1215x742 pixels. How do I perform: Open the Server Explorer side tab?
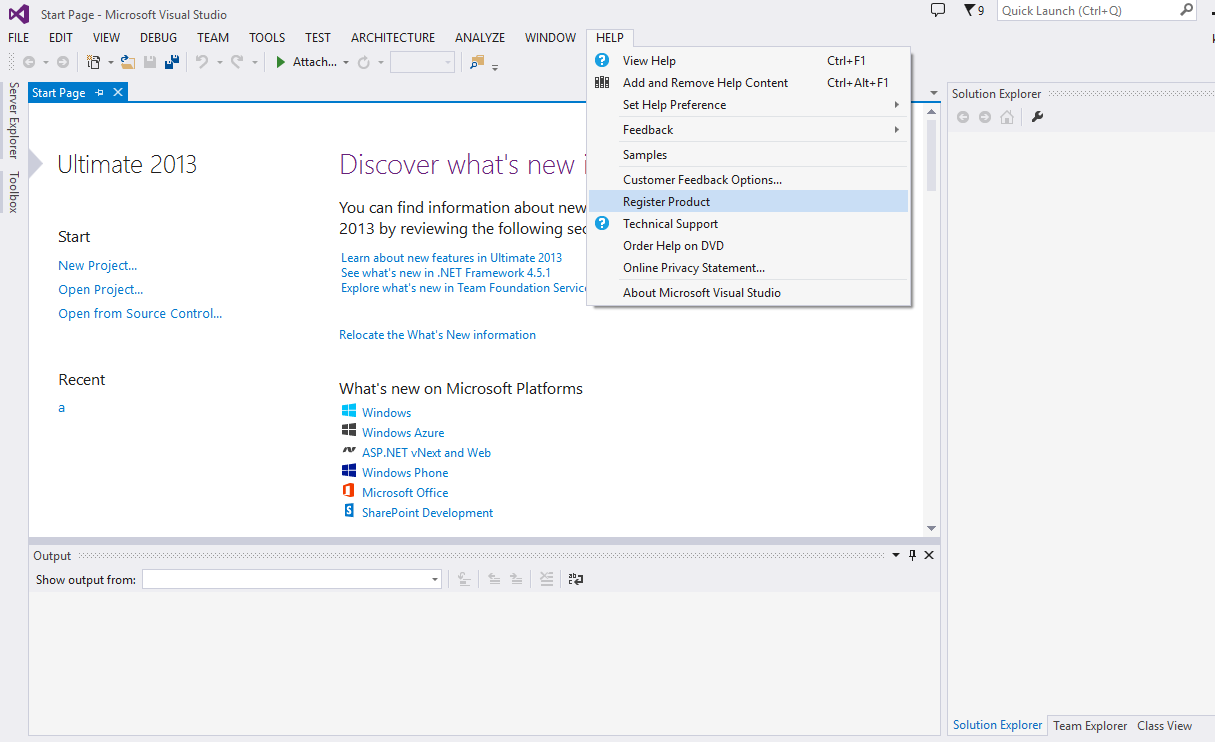(14, 120)
